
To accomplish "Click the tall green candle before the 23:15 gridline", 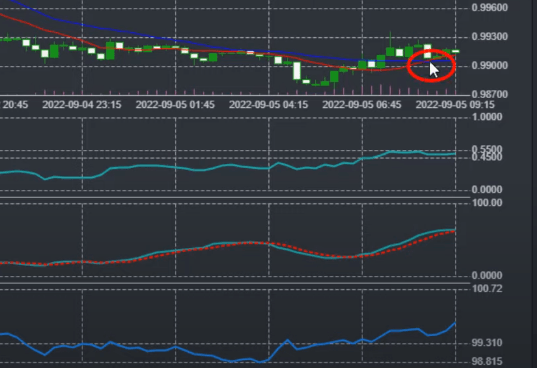I will [54, 51].
